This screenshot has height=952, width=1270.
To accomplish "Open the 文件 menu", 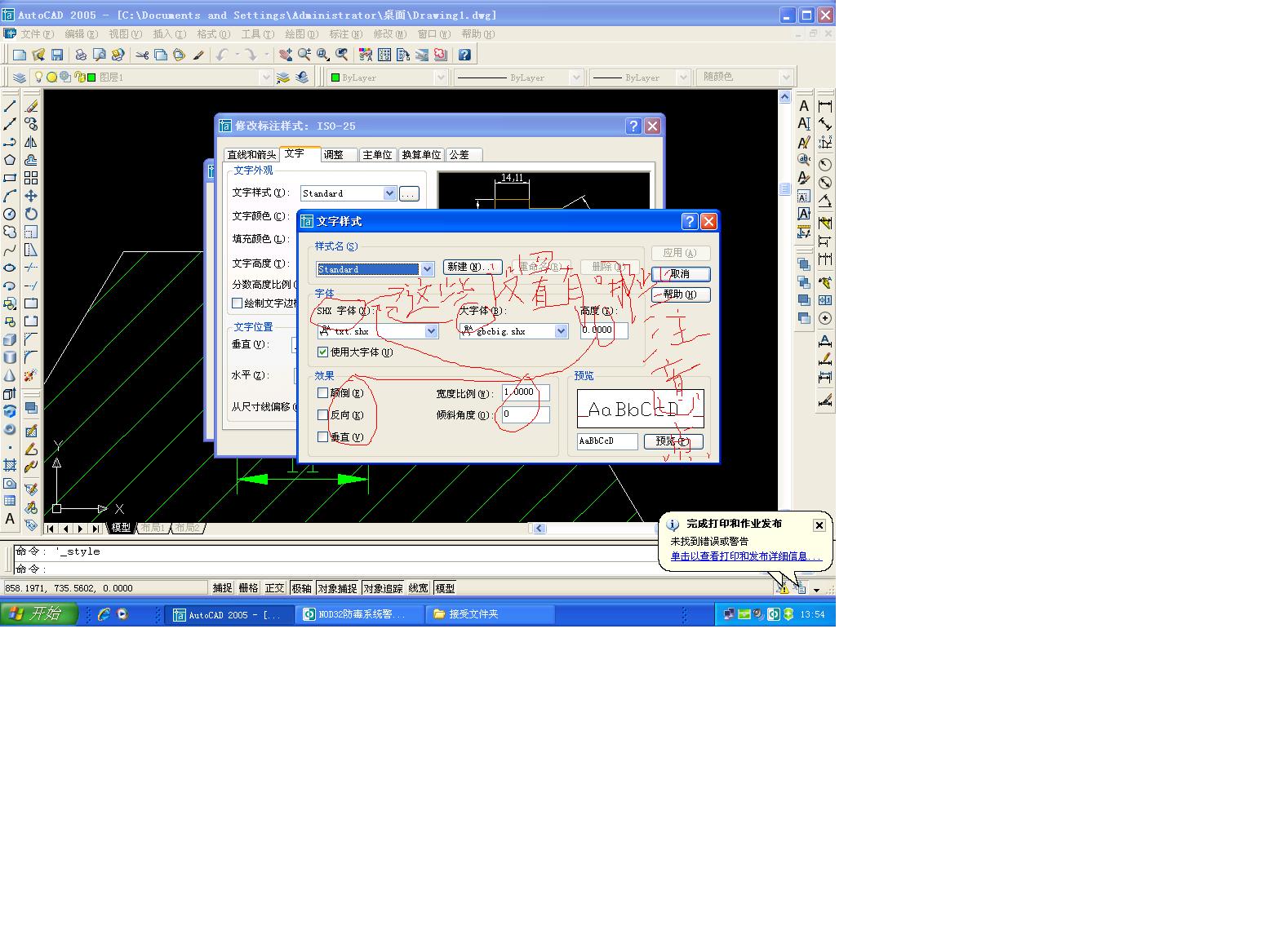I will 37,34.
